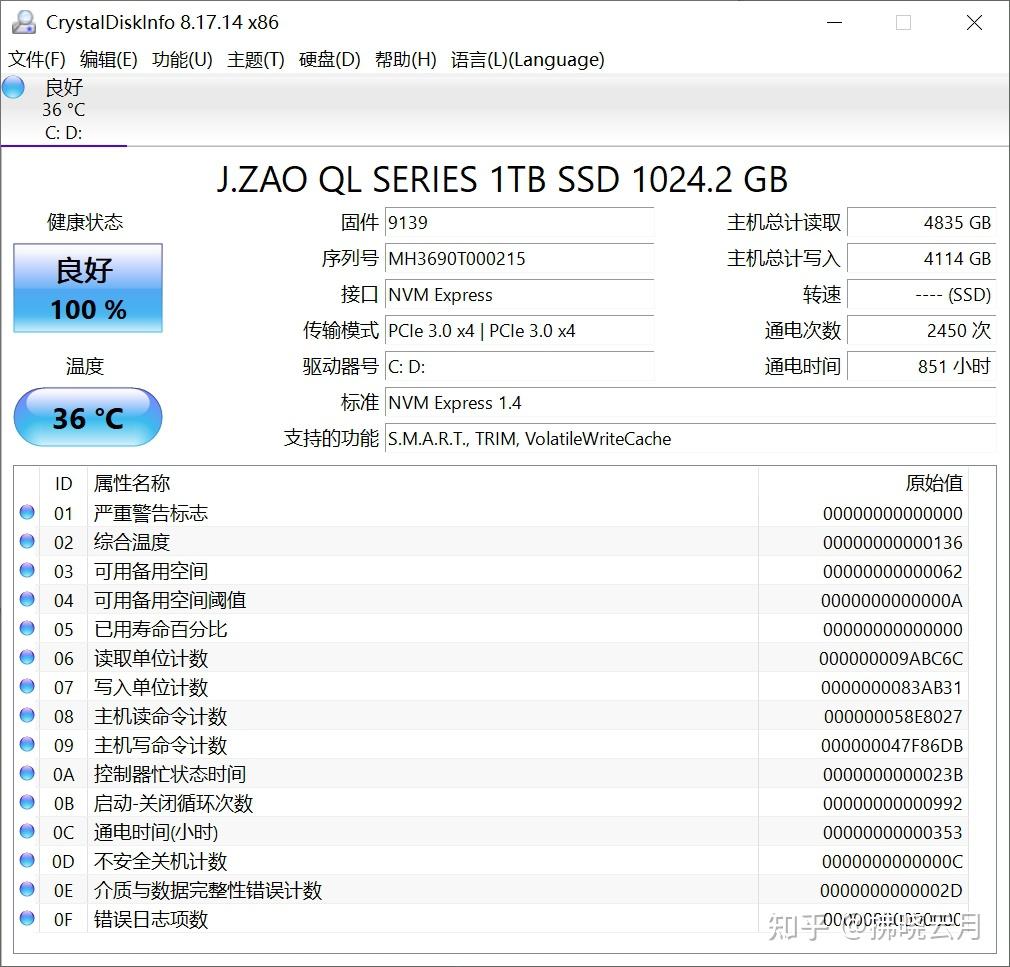Click the status dot beside 通电时间(小时)

click(x=26, y=831)
